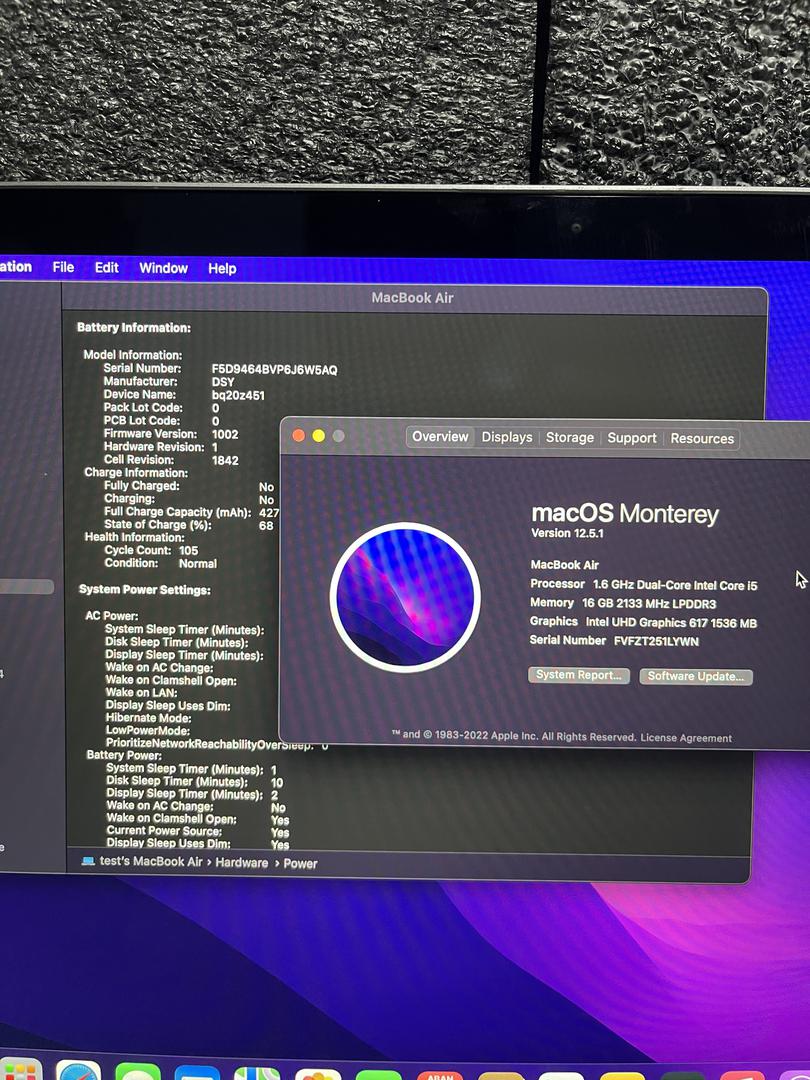Switch to the Displays tab
The image size is (810, 1080).
click(x=507, y=437)
